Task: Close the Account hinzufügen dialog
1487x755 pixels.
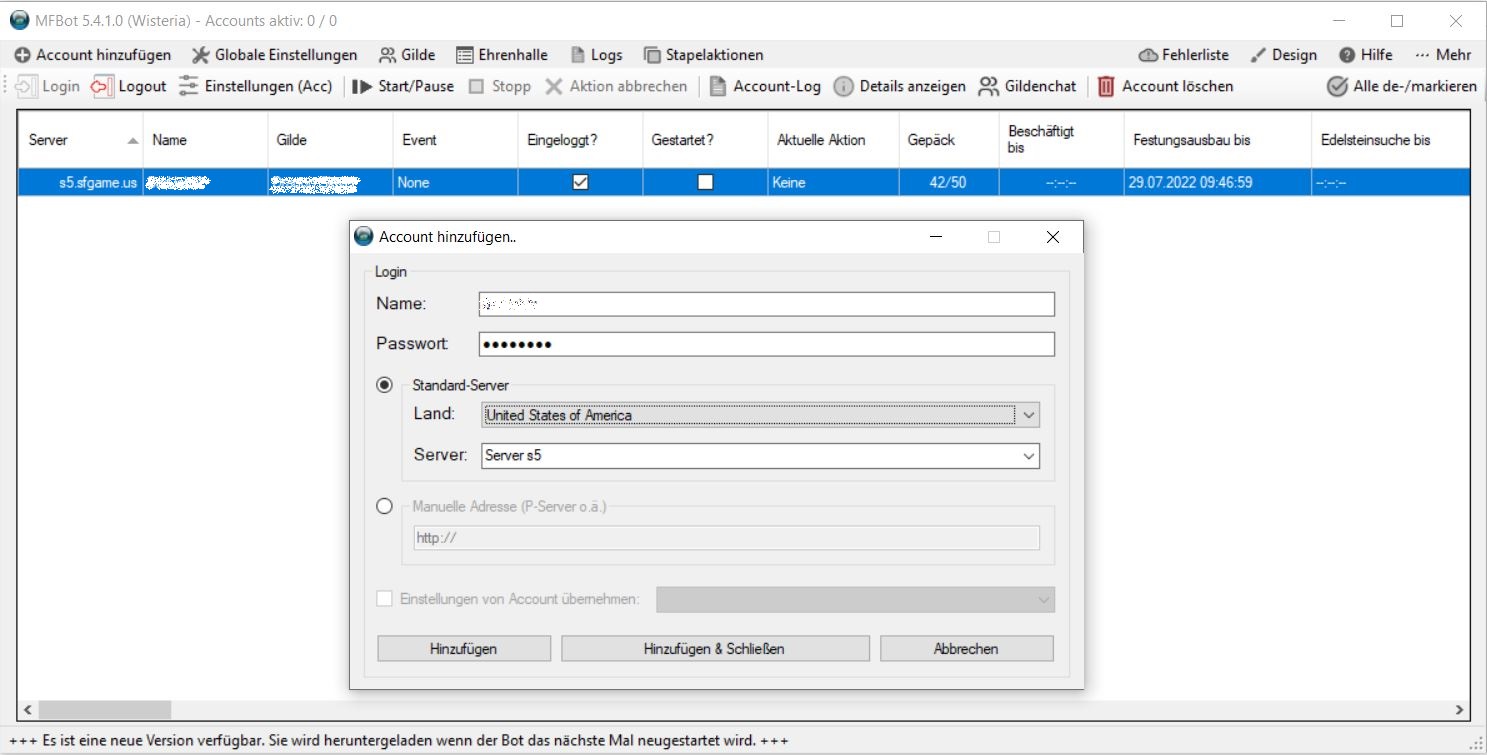Action: point(1052,237)
